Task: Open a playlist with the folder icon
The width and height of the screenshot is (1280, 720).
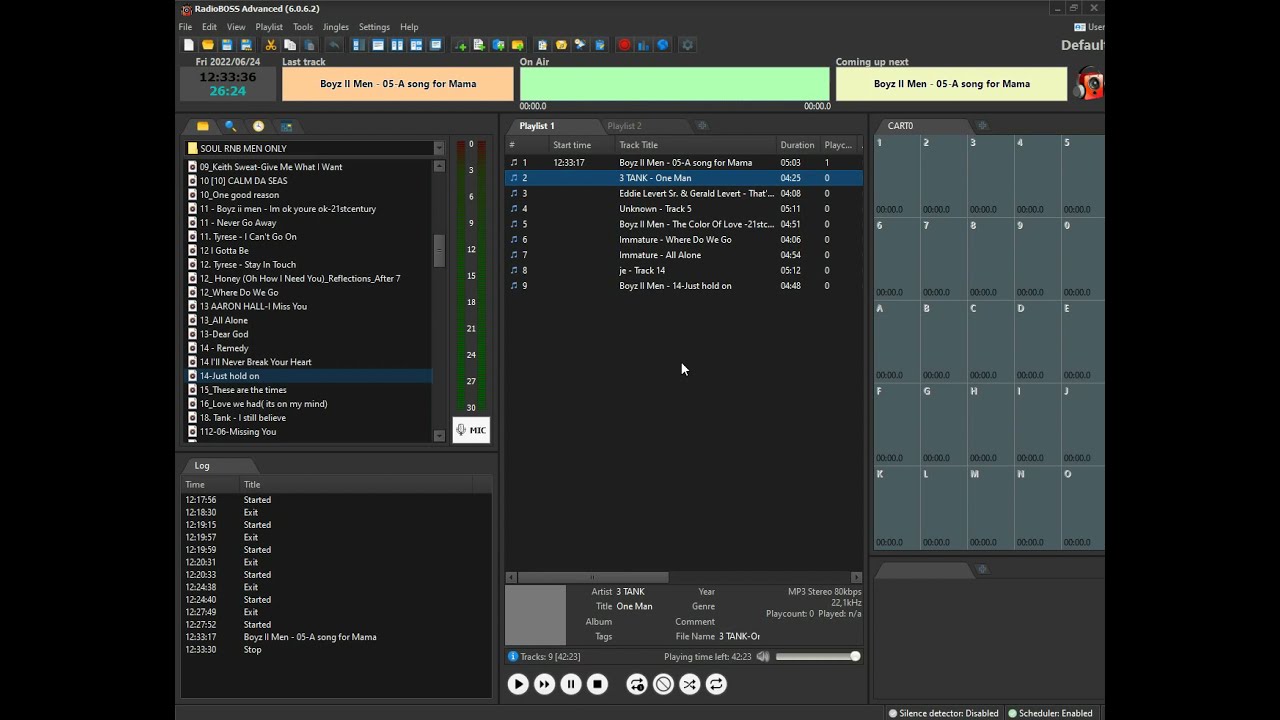Action: [x=208, y=45]
